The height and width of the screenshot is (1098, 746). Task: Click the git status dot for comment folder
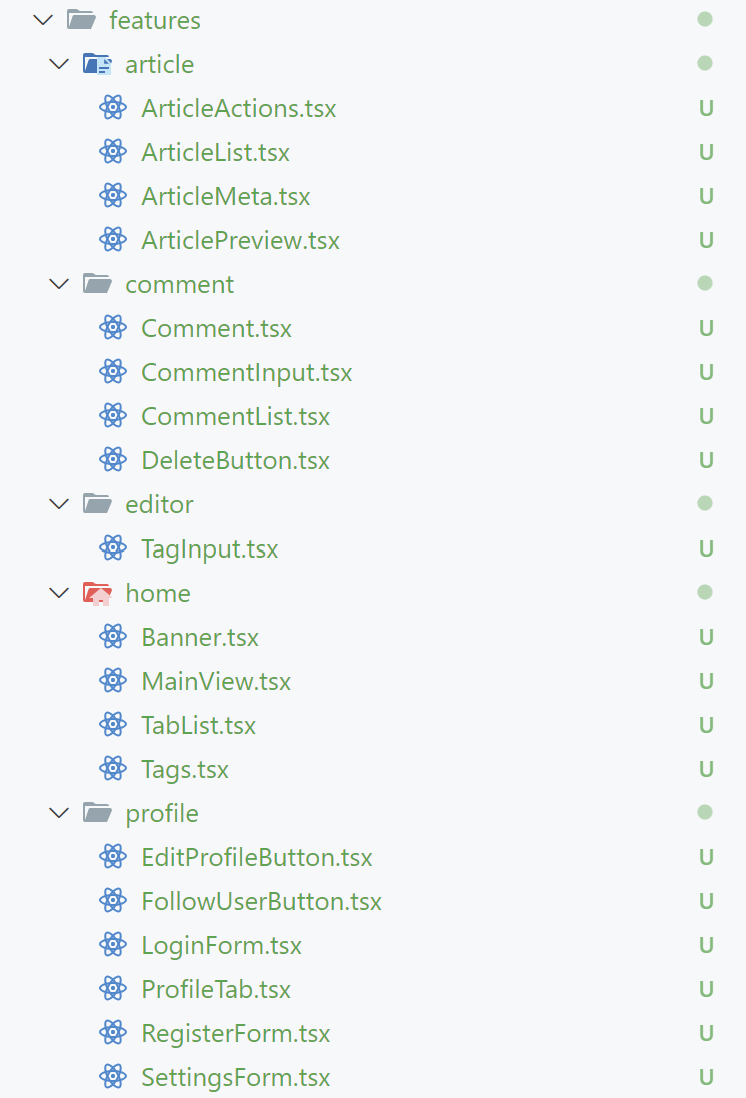click(705, 284)
